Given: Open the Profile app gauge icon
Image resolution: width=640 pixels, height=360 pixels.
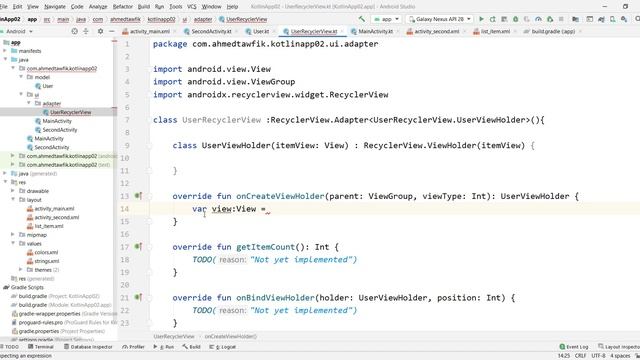Looking at the screenshot, I should coord(538,19).
